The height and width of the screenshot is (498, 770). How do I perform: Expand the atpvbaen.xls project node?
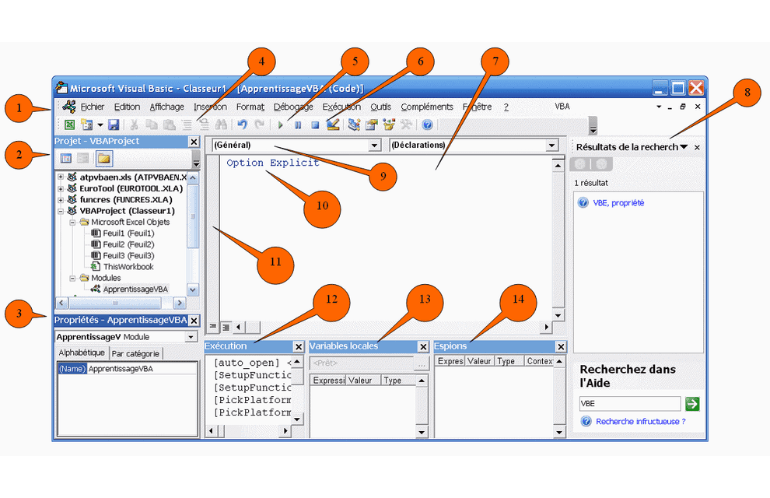[x=60, y=177]
